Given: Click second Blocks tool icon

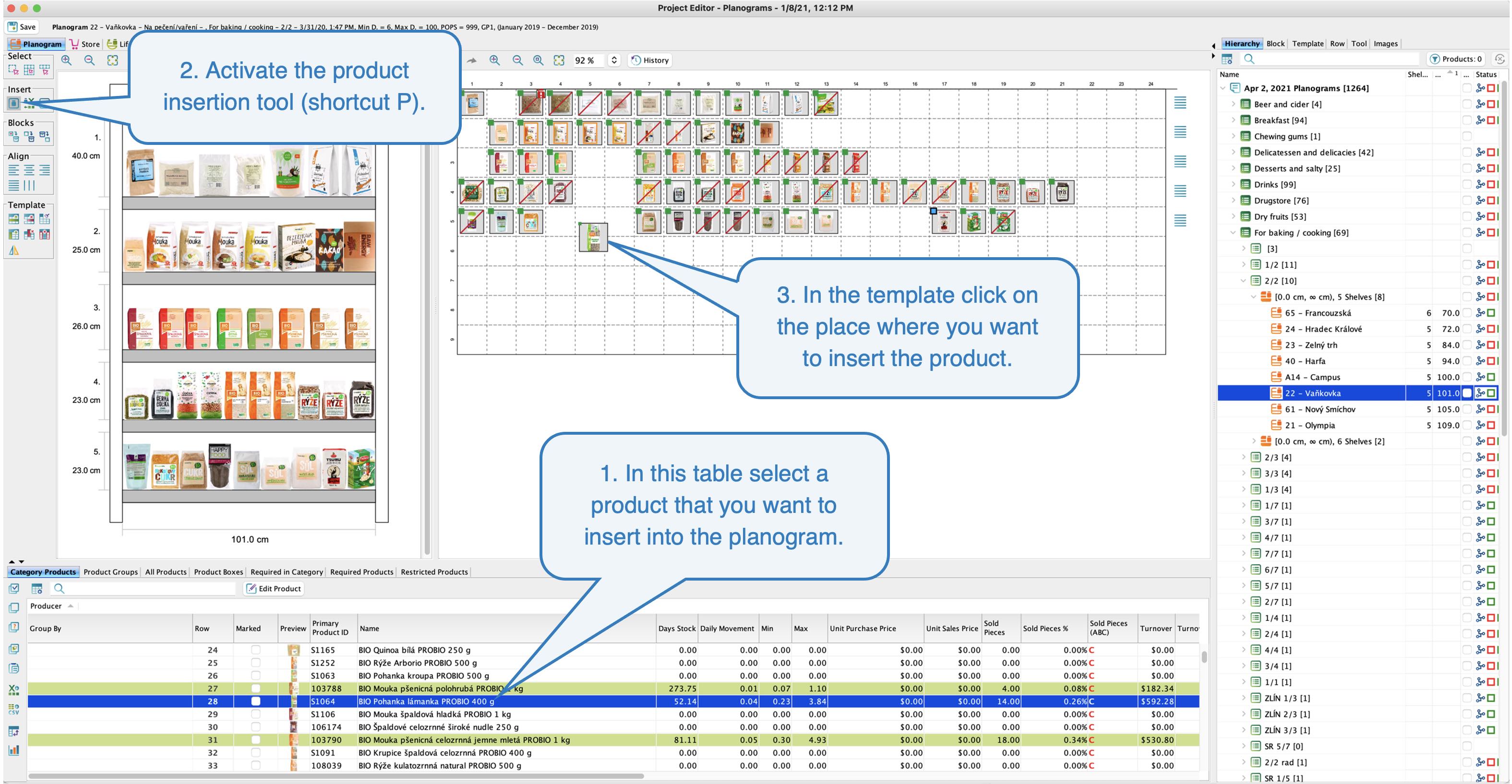Looking at the screenshot, I should coord(29,137).
